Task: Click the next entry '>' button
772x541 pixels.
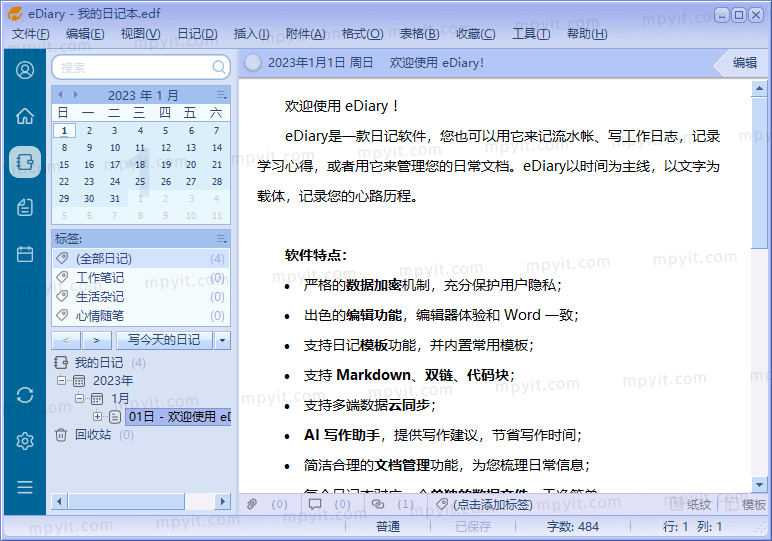Action: click(98, 340)
